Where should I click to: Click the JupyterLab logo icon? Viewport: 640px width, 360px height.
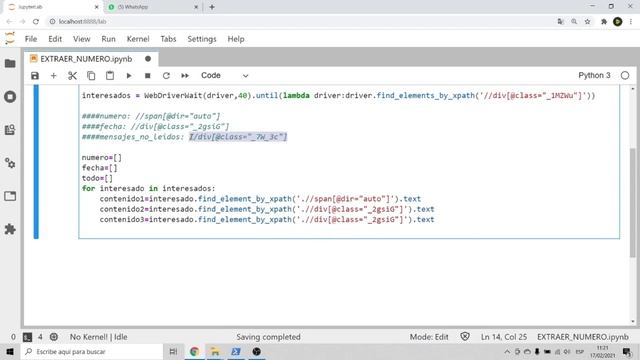[x=10, y=38]
